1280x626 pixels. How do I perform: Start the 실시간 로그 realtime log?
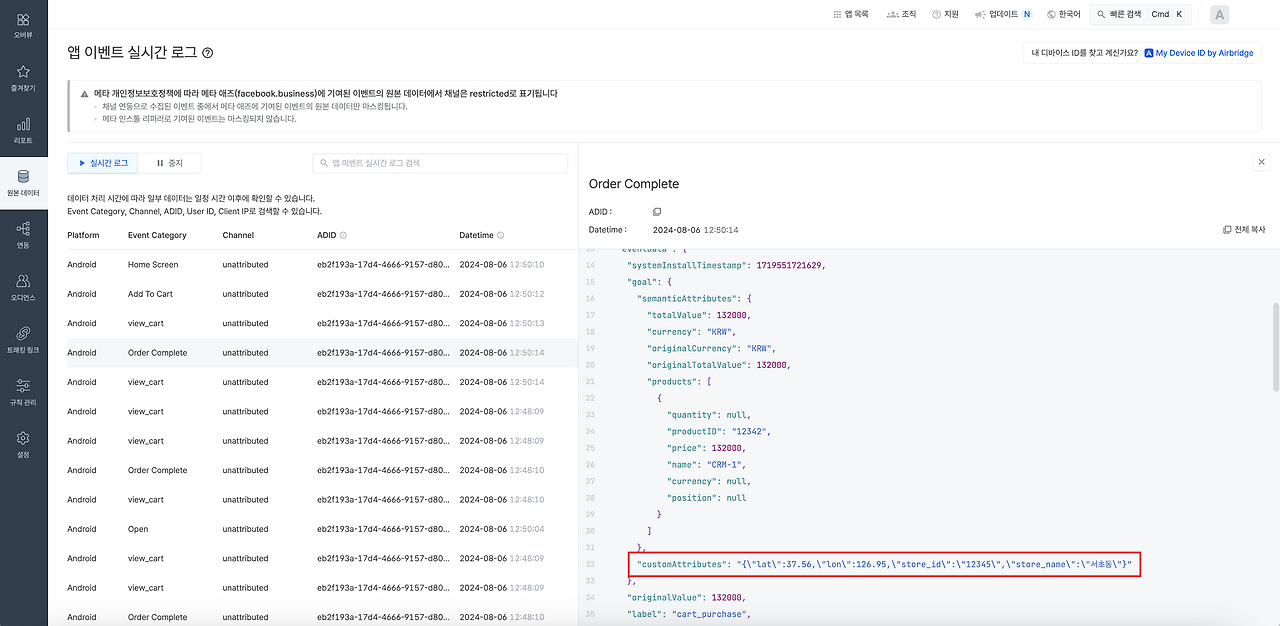point(103,163)
